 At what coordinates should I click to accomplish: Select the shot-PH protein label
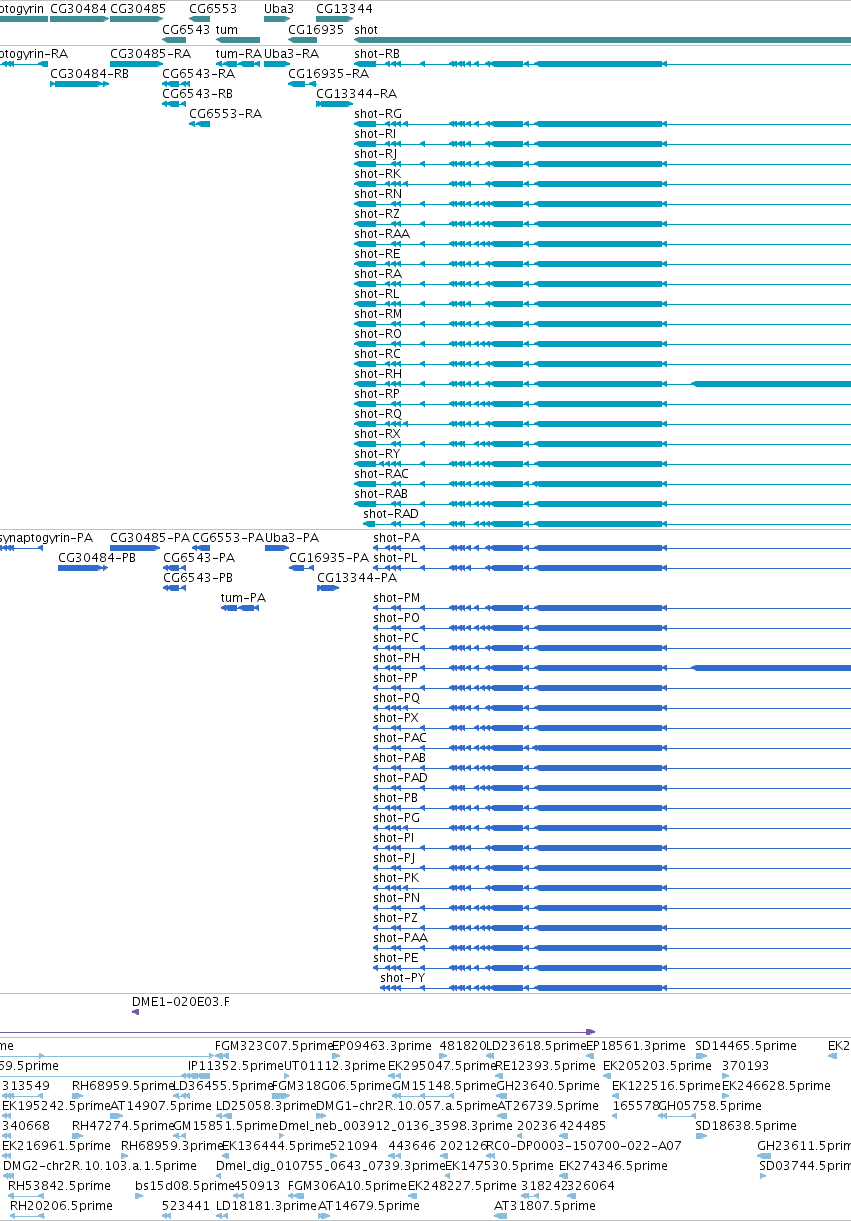click(397, 658)
